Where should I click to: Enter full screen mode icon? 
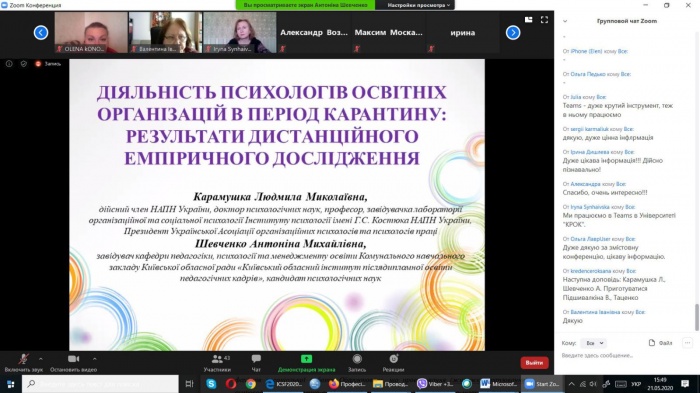[x=544, y=20]
